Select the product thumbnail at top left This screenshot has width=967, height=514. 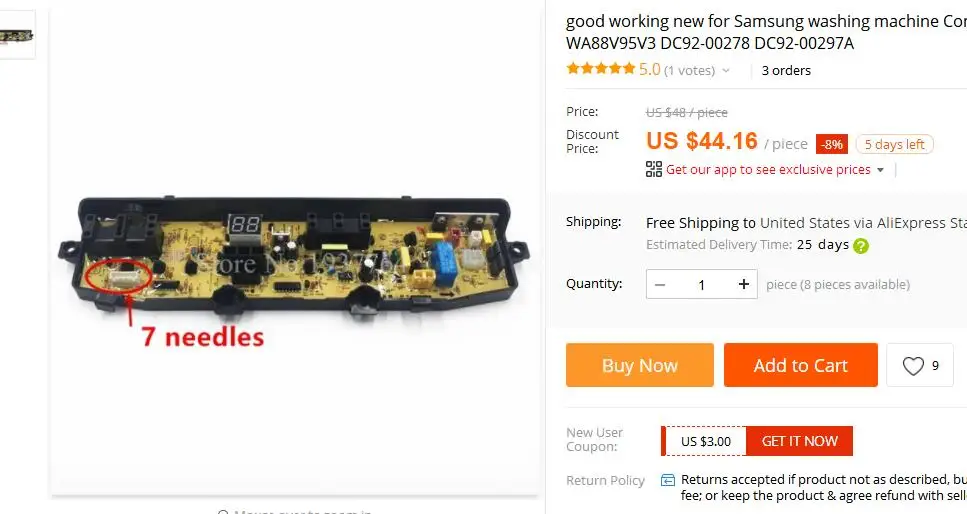click(17, 35)
